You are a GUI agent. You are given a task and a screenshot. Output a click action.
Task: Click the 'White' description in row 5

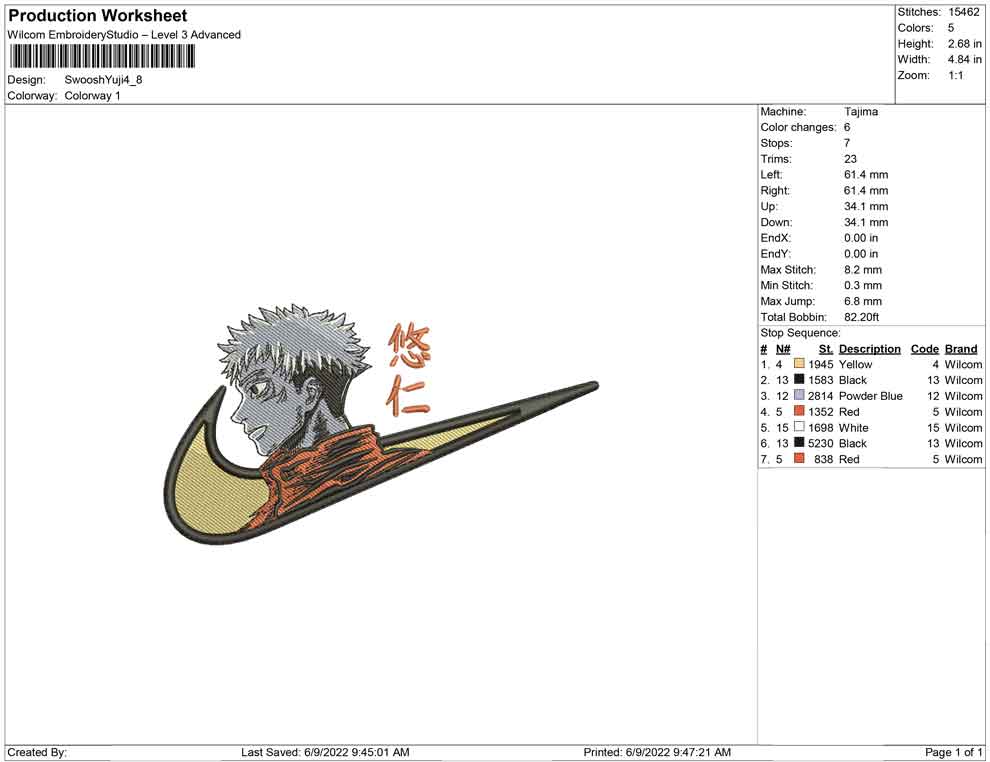tap(853, 427)
